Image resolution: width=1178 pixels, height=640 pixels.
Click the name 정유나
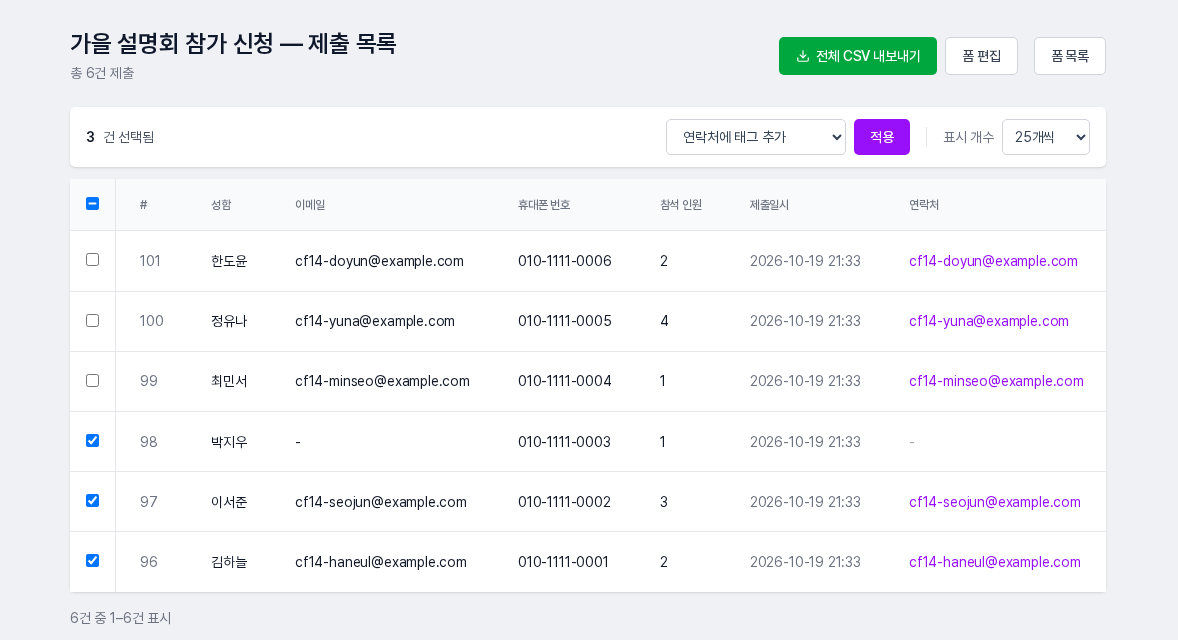229,321
